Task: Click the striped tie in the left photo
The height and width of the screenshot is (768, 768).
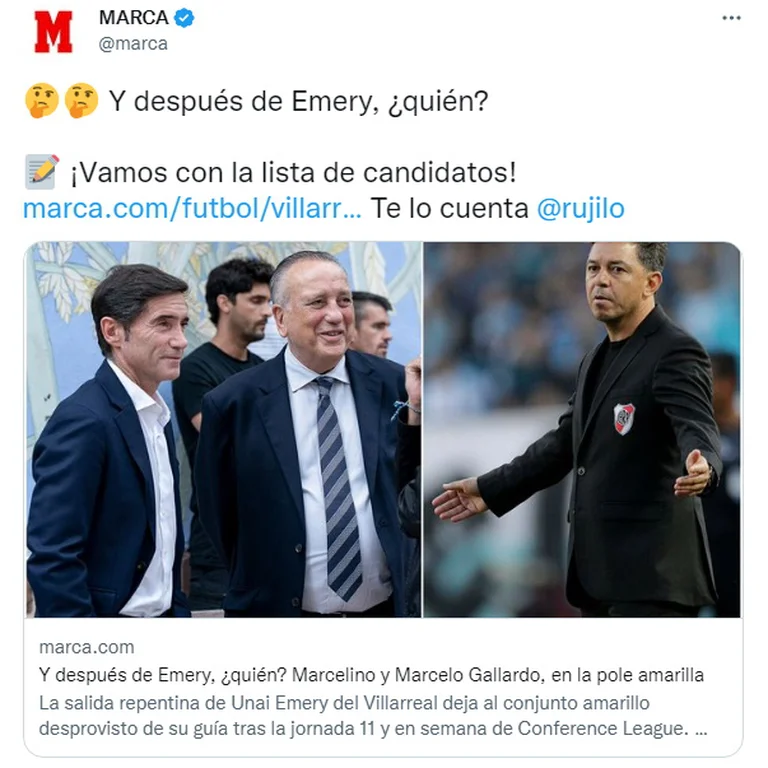Action: pos(338,488)
